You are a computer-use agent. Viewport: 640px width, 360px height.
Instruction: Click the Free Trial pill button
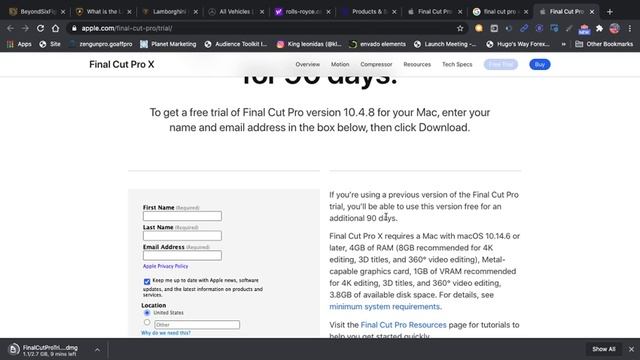click(x=501, y=64)
